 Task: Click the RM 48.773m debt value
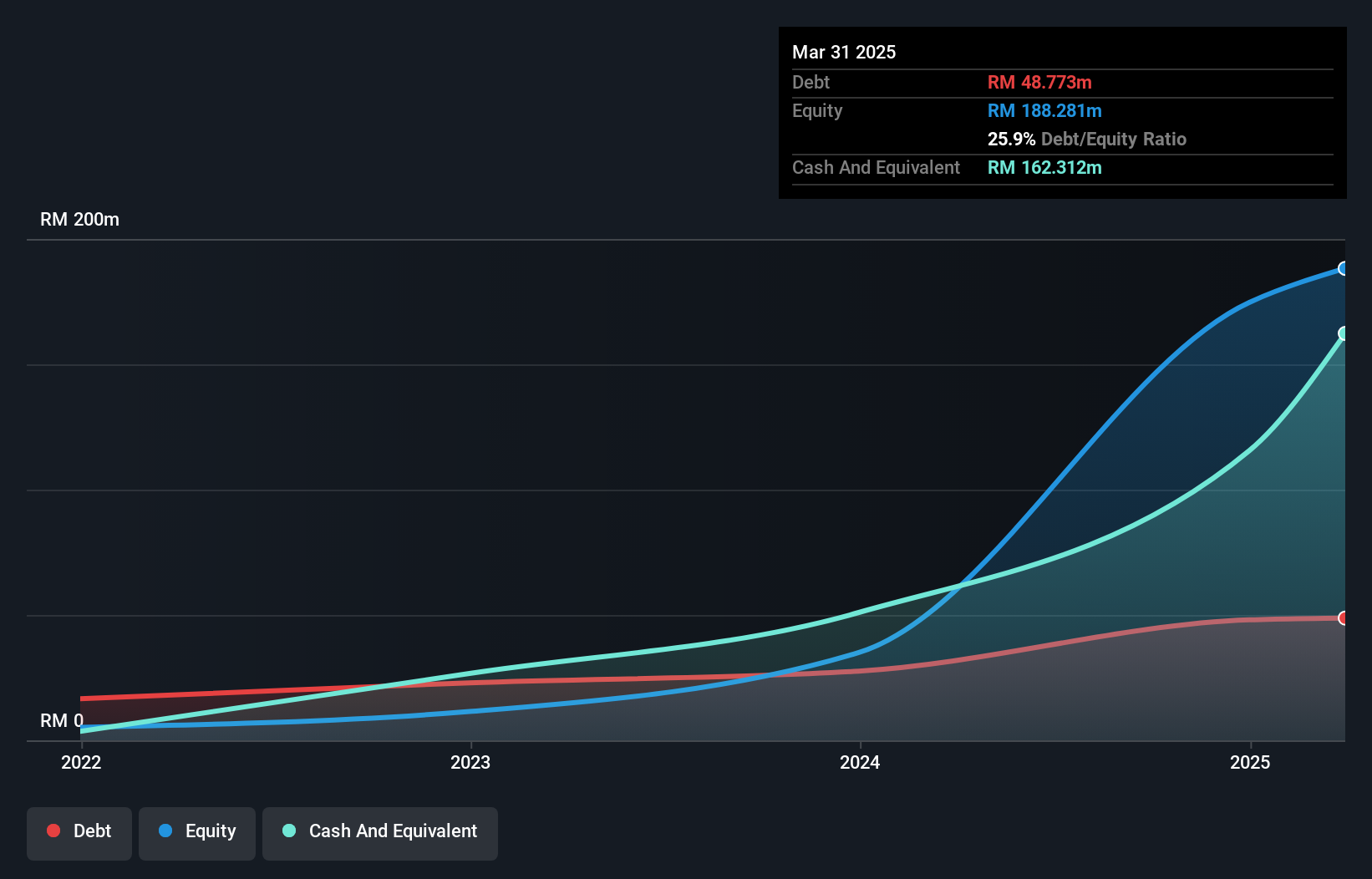coord(1039,82)
